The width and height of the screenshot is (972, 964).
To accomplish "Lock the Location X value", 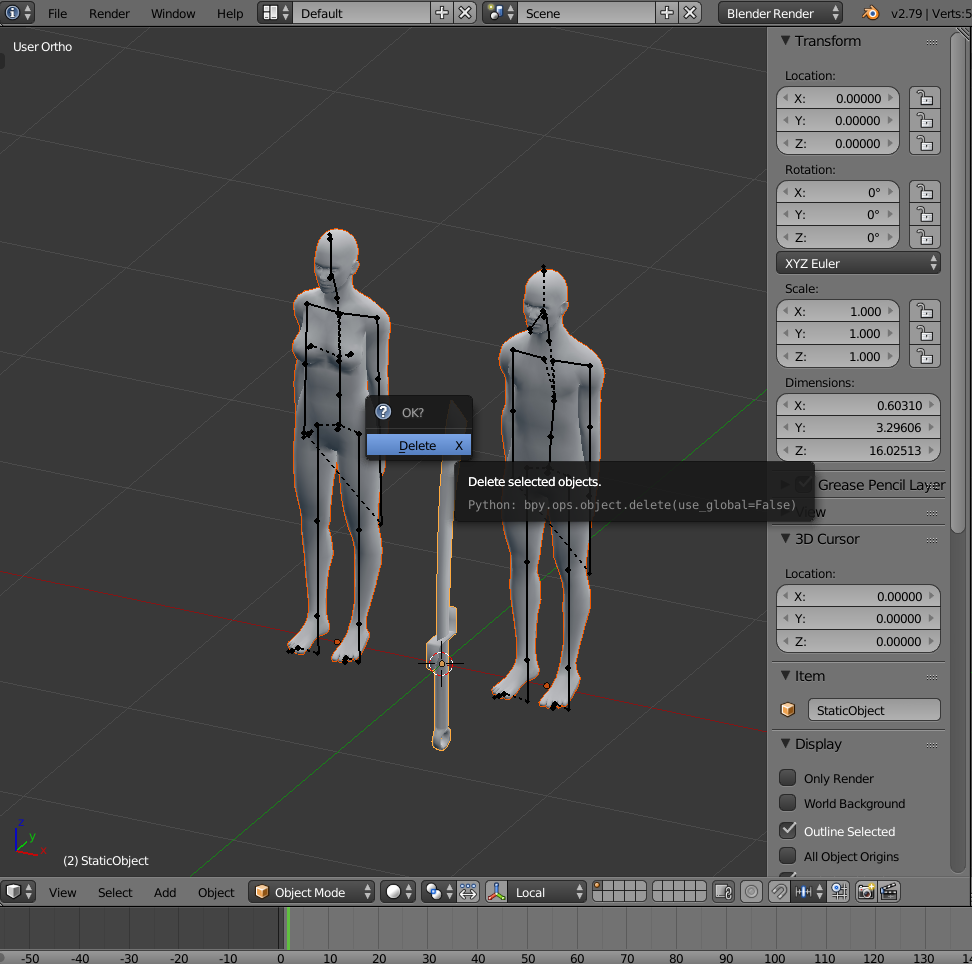I will click(925, 98).
